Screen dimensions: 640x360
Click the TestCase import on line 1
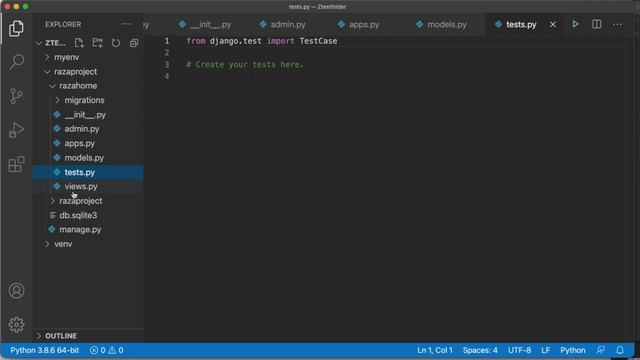[x=318, y=41]
